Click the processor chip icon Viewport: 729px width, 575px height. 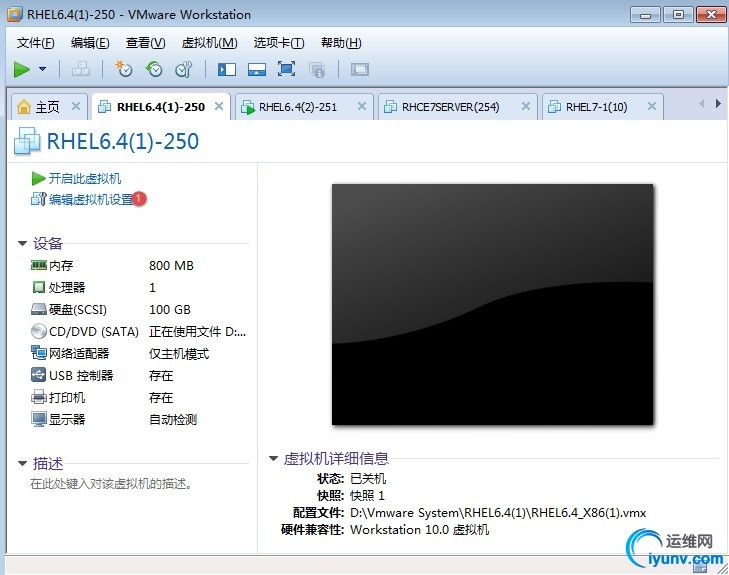tap(39, 287)
